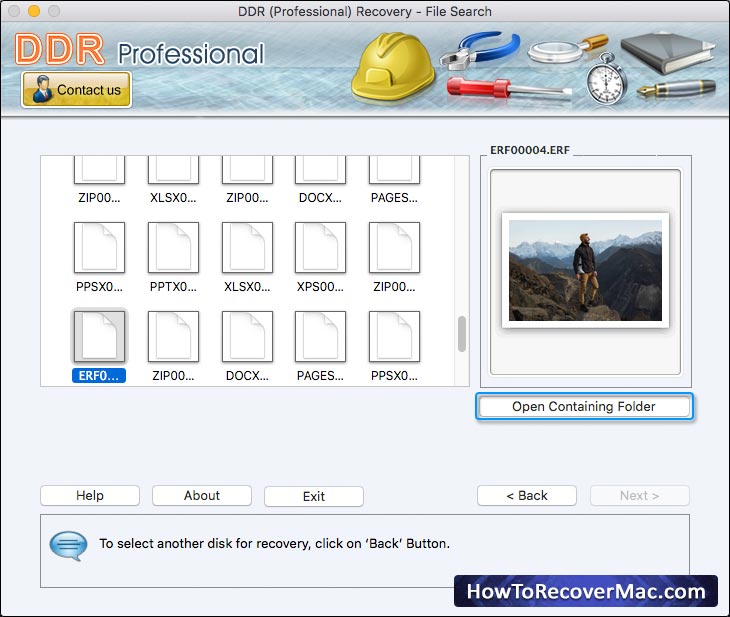730x617 pixels.
Task: Click the file list vertical scrollbar thumb
Action: [462, 334]
